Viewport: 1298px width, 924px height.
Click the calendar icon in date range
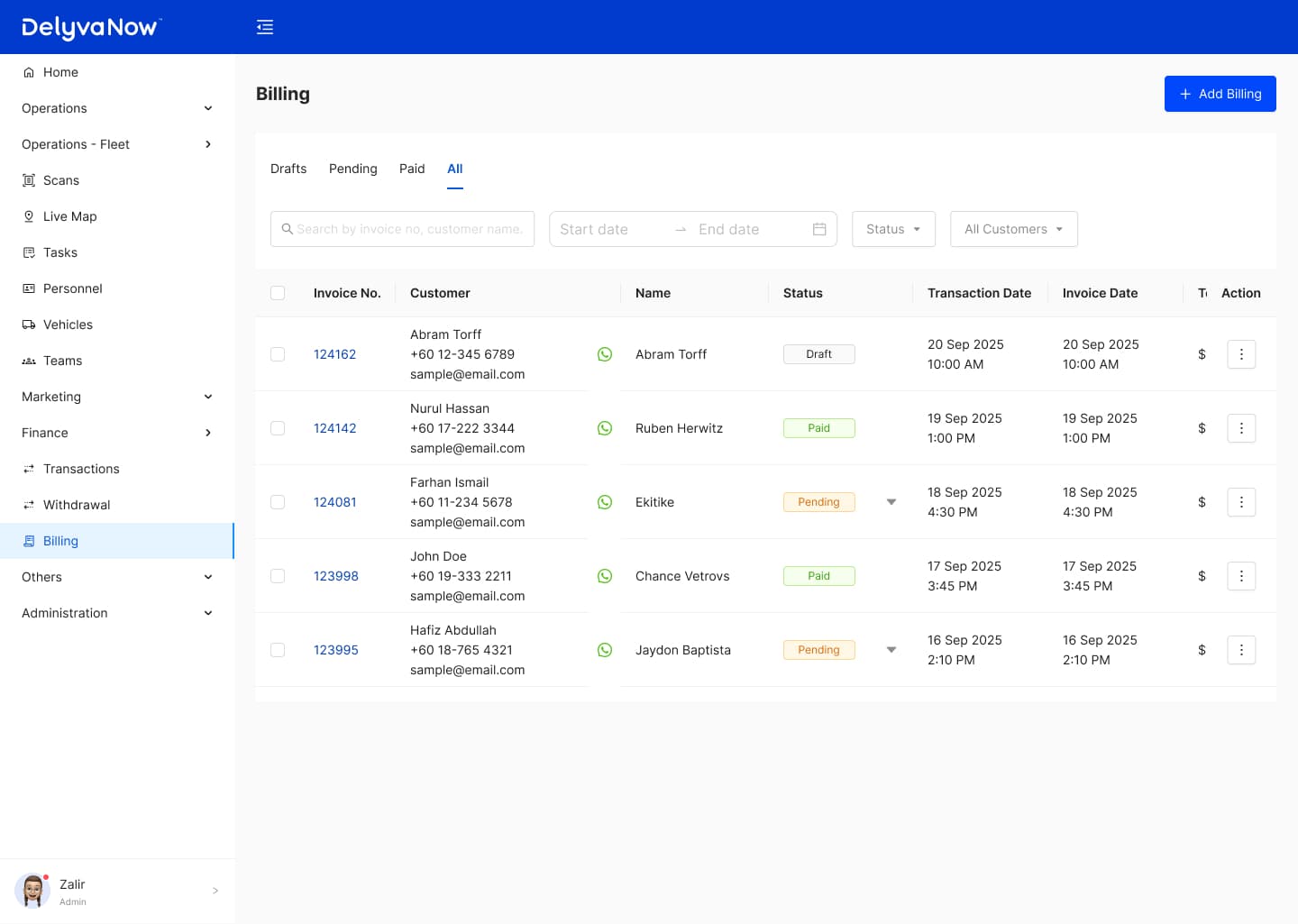[819, 229]
